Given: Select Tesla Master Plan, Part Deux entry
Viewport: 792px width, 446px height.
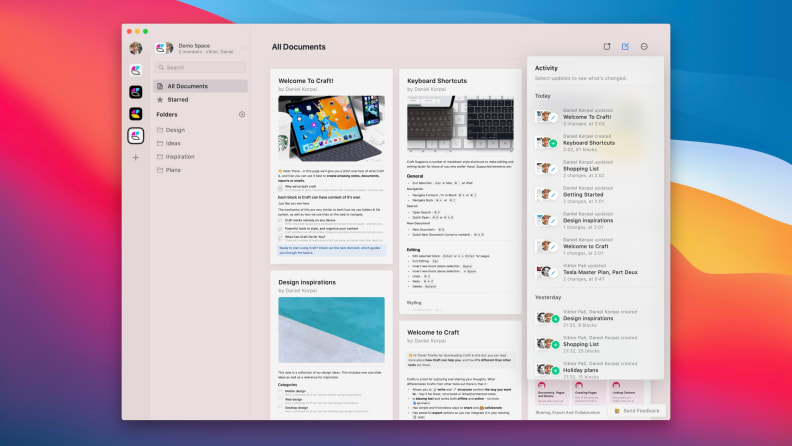Looking at the screenshot, I should tap(594, 272).
